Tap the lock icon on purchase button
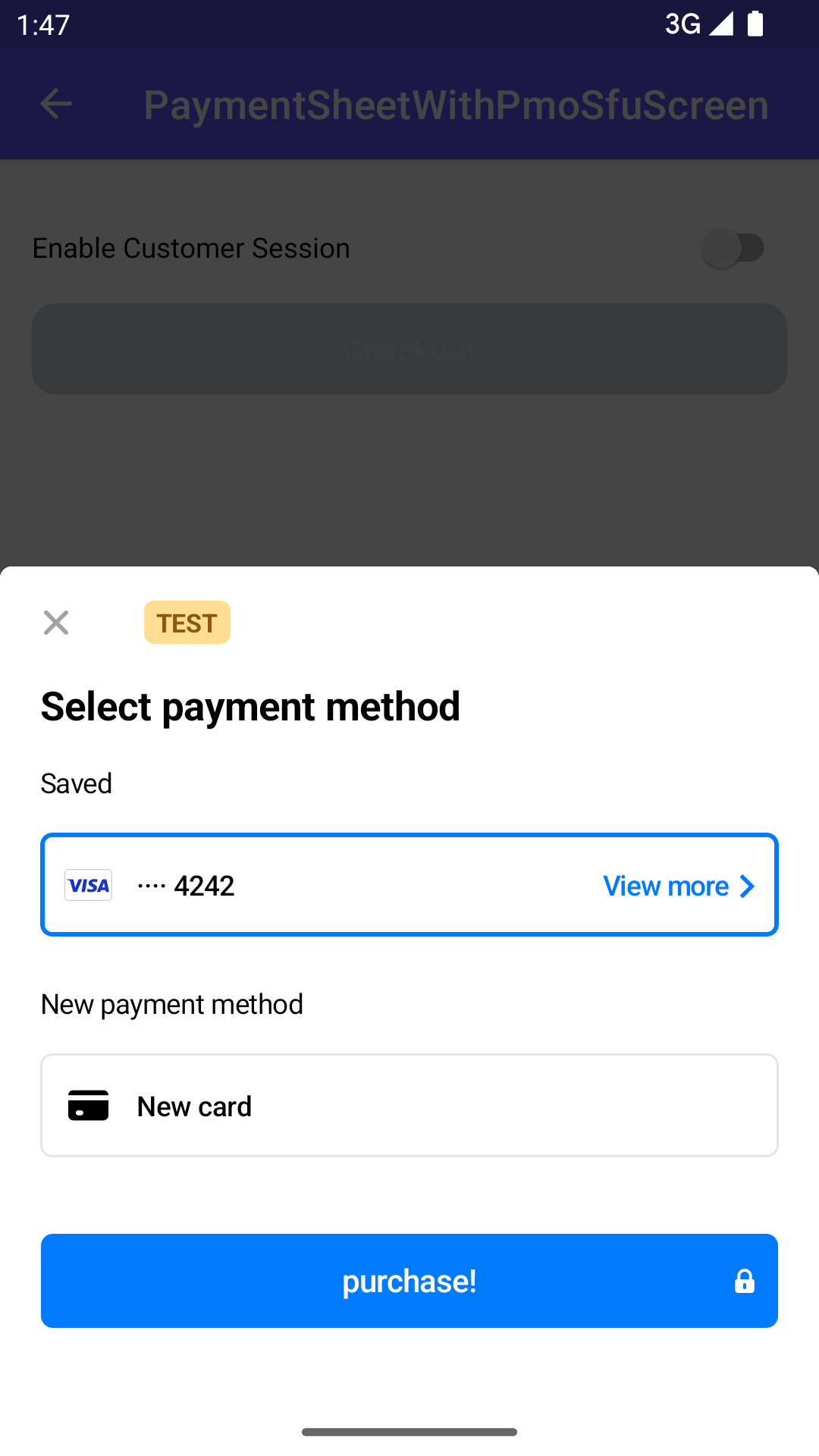 point(744,1281)
